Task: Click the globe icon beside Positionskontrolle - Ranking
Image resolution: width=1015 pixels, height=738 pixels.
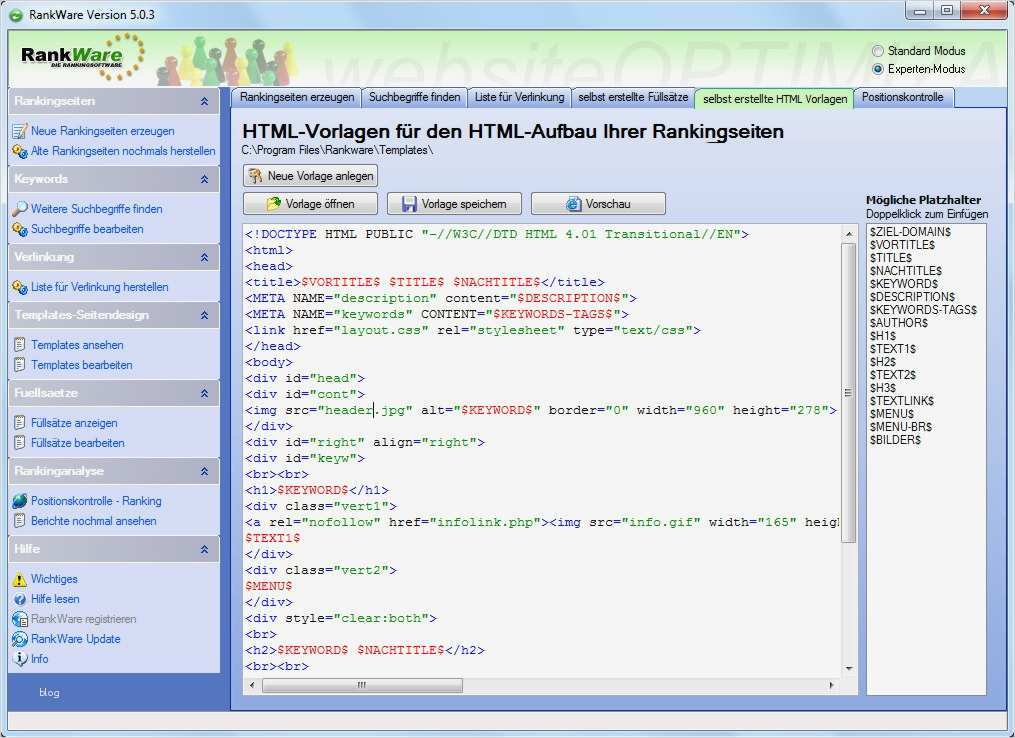Action: (x=19, y=501)
